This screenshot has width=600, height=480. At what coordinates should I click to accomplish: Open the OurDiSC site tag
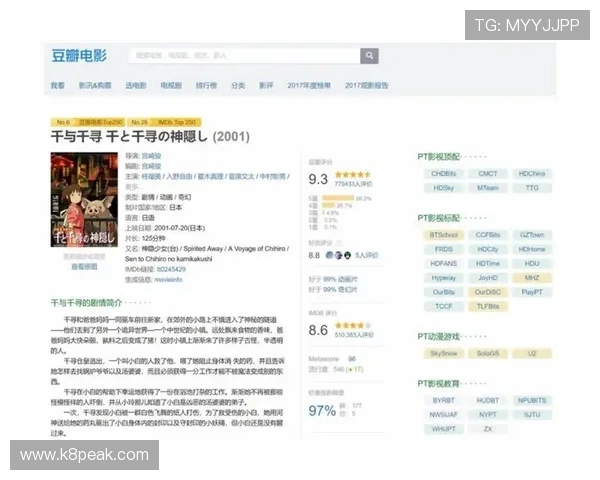pos(488,292)
